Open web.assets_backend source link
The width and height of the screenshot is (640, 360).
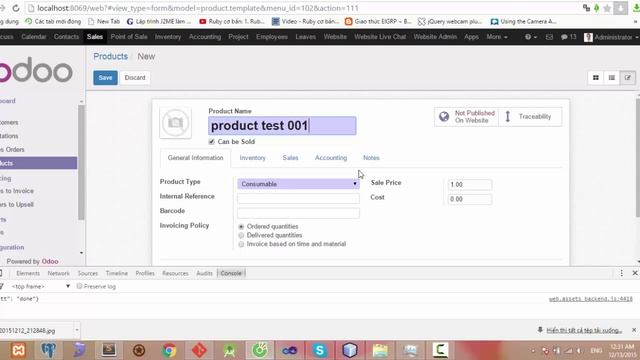(x=590, y=299)
